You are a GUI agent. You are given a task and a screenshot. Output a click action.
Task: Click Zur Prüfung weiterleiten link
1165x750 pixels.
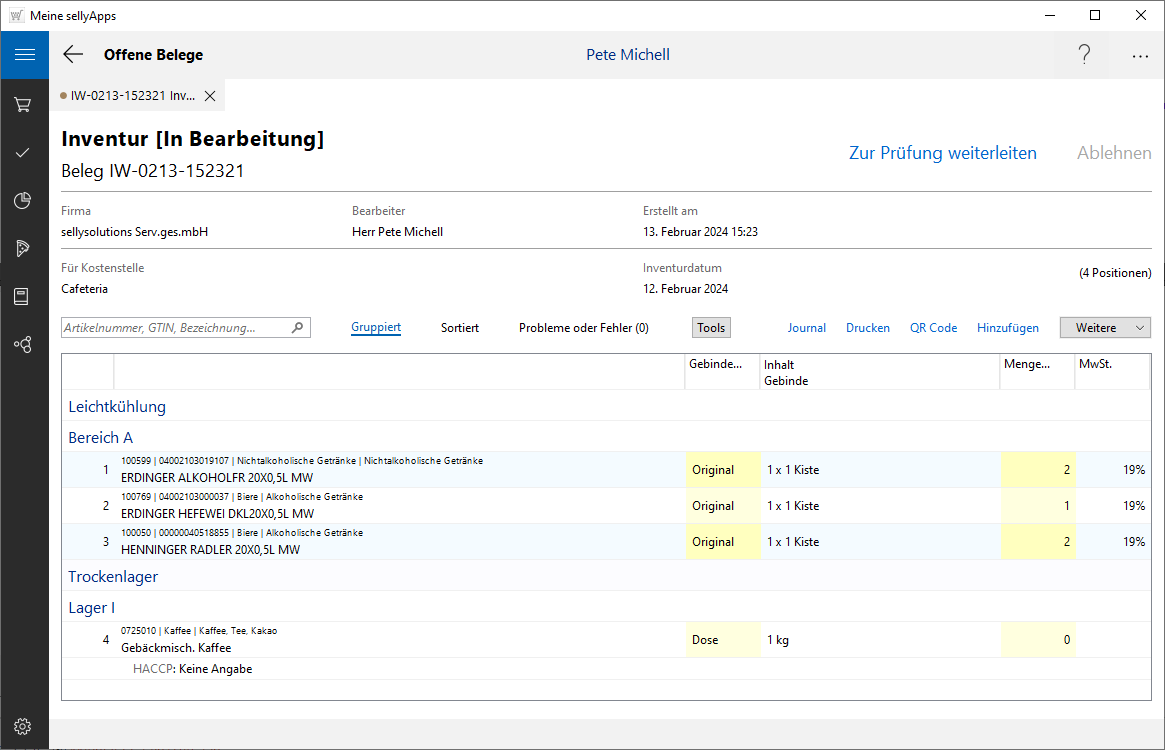click(942, 153)
